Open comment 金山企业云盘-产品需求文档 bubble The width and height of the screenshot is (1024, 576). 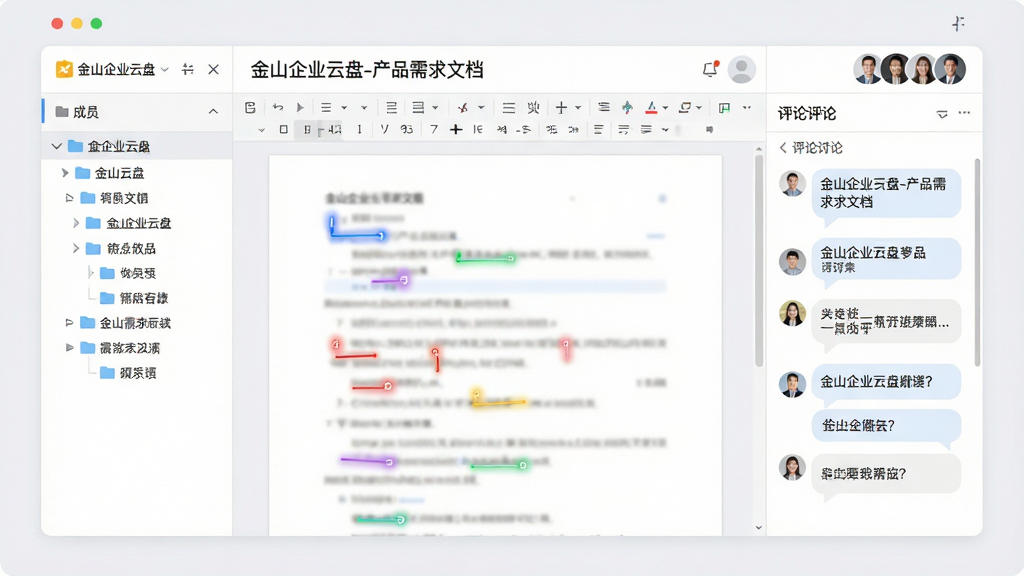click(x=886, y=193)
